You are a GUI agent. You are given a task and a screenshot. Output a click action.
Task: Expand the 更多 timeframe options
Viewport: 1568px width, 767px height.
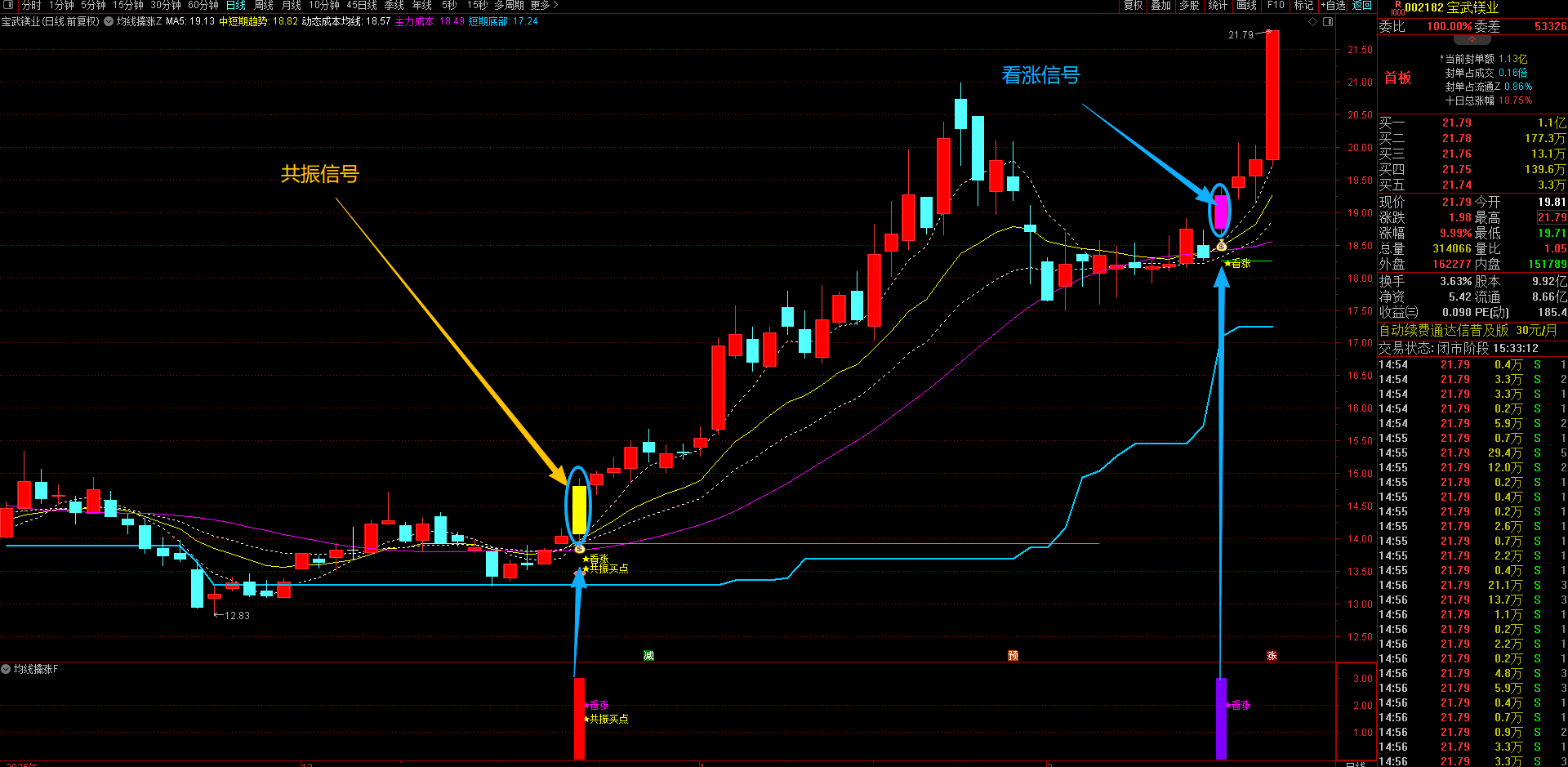click(x=544, y=5)
